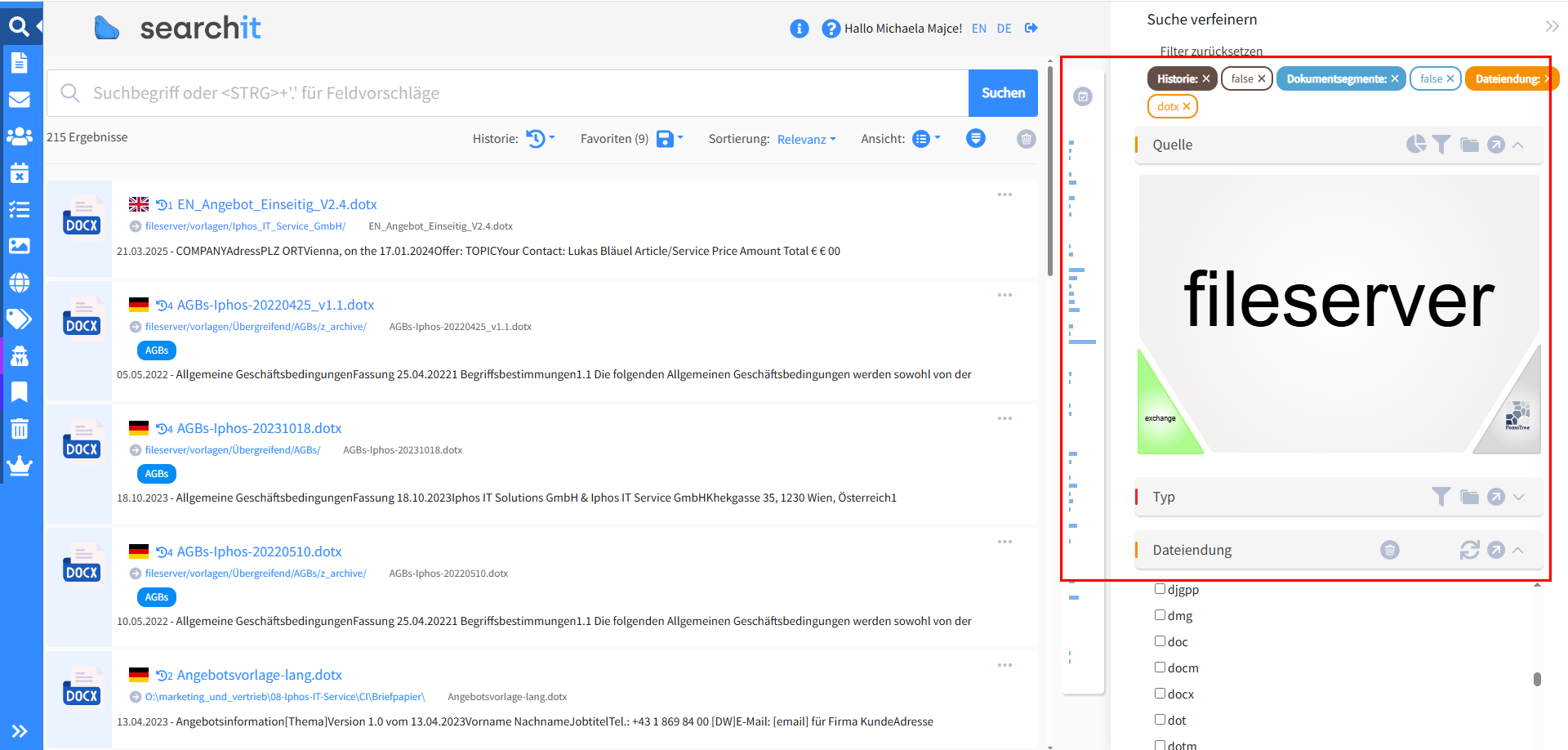Switch interface language to DE
The image size is (1568, 750).
click(1004, 28)
